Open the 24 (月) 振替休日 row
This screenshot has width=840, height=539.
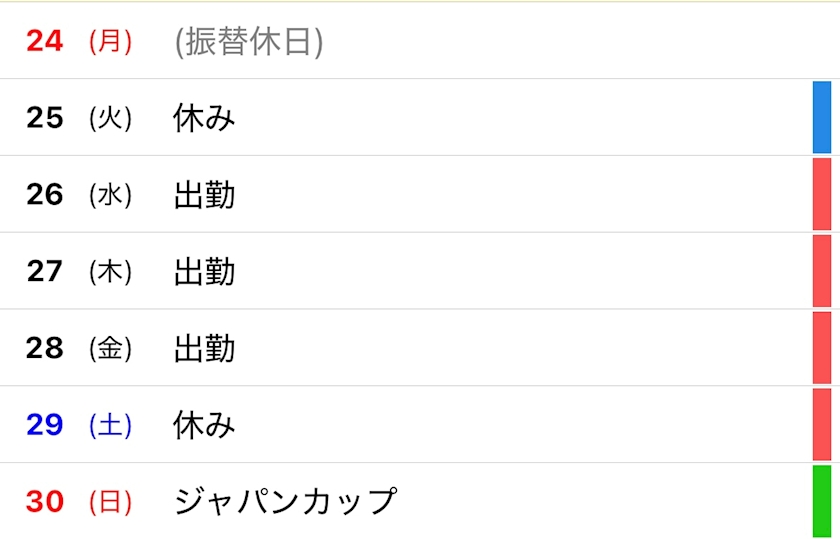pyautogui.click(x=248, y=42)
